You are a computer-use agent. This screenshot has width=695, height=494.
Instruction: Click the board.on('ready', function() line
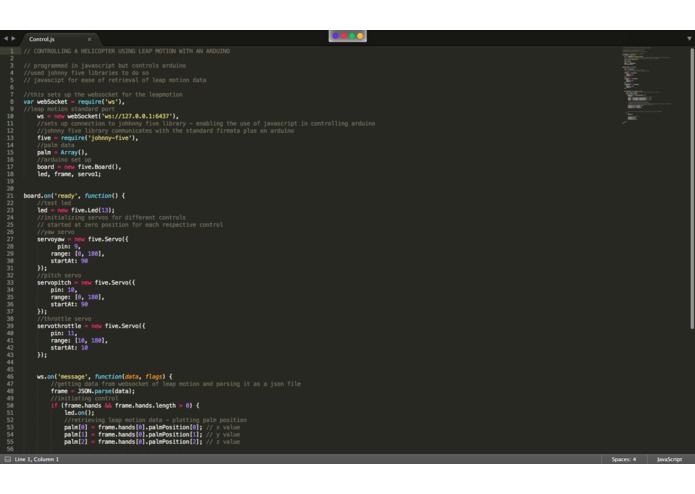pyautogui.click(x=74, y=195)
